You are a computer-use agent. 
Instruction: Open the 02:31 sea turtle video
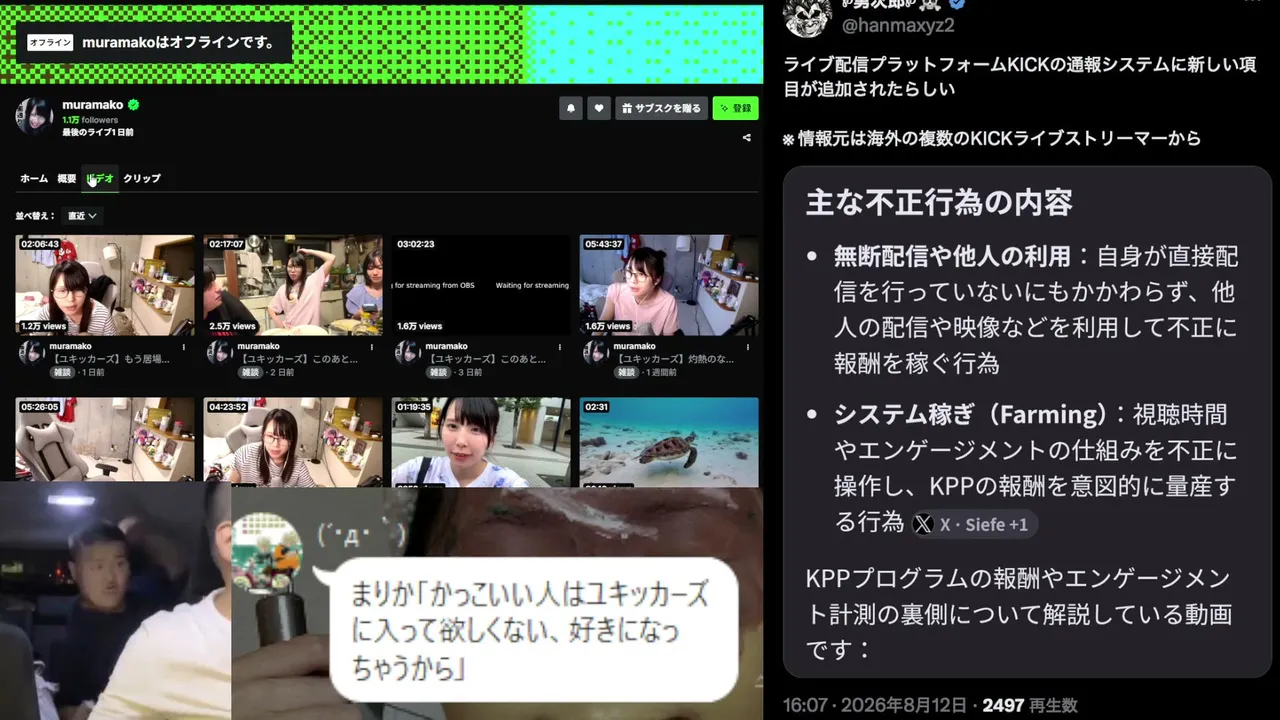coord(669,442)
